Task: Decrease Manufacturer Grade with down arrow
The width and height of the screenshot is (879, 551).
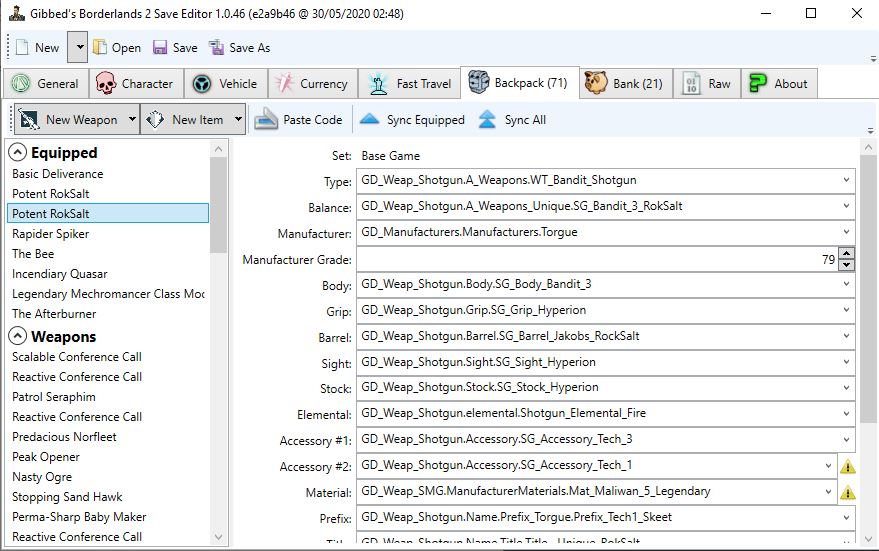Action: (x=846, y=265)
